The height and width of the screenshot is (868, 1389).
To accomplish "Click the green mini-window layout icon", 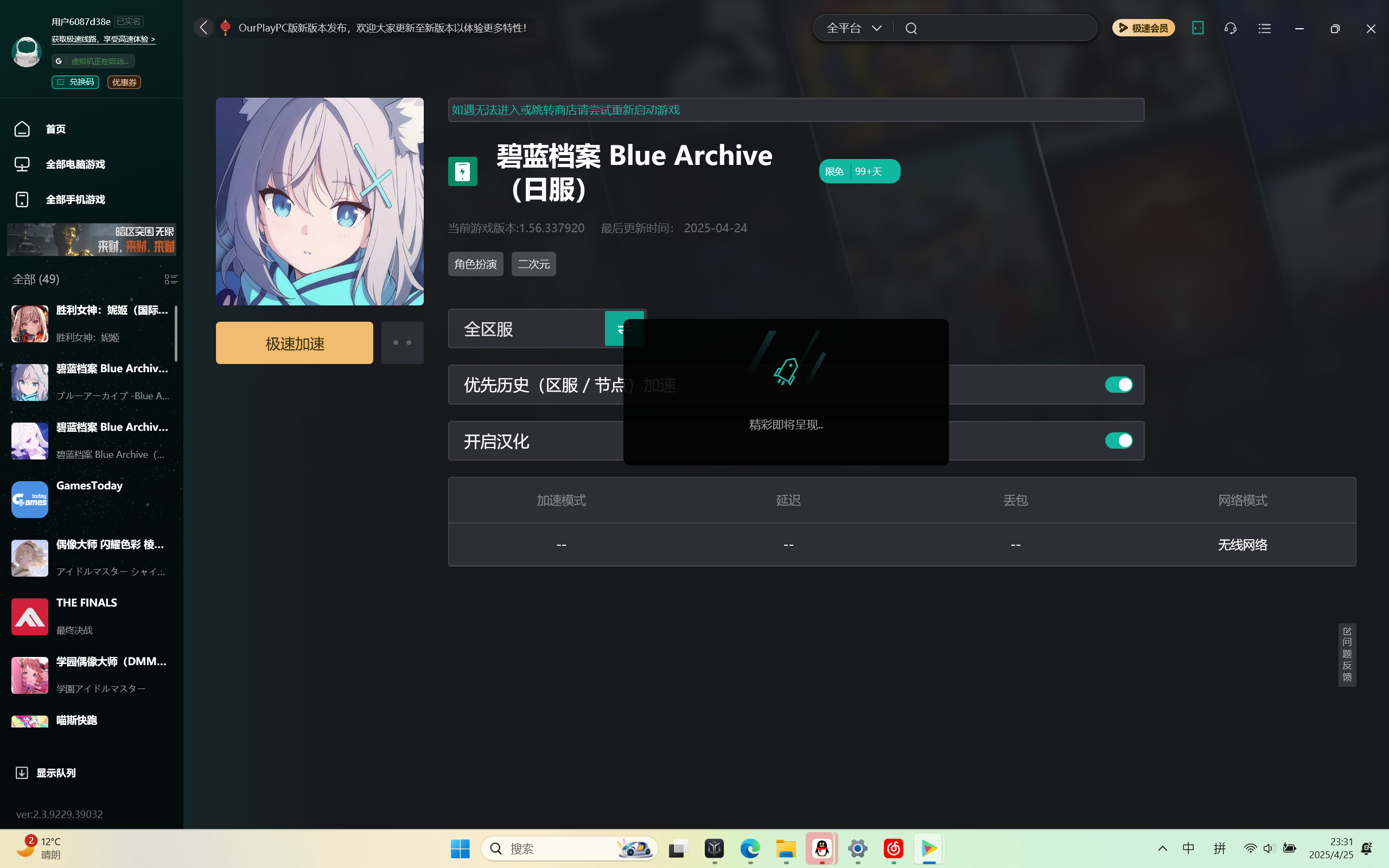I will point(1198,28).
